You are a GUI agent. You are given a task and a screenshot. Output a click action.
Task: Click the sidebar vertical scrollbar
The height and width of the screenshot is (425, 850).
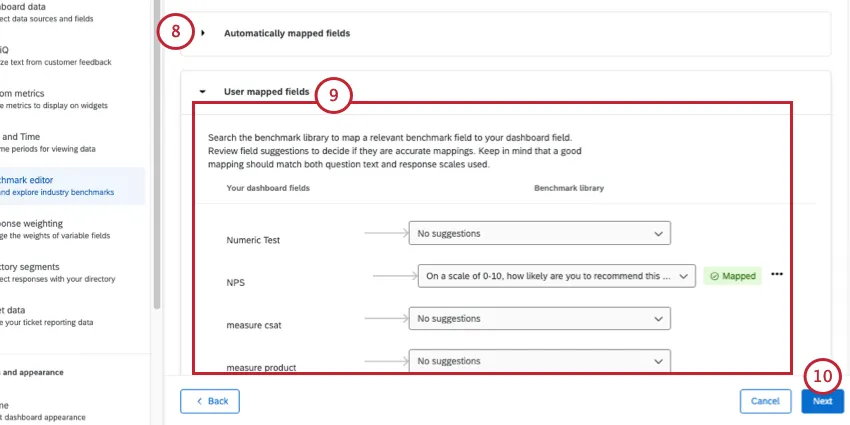156,150
